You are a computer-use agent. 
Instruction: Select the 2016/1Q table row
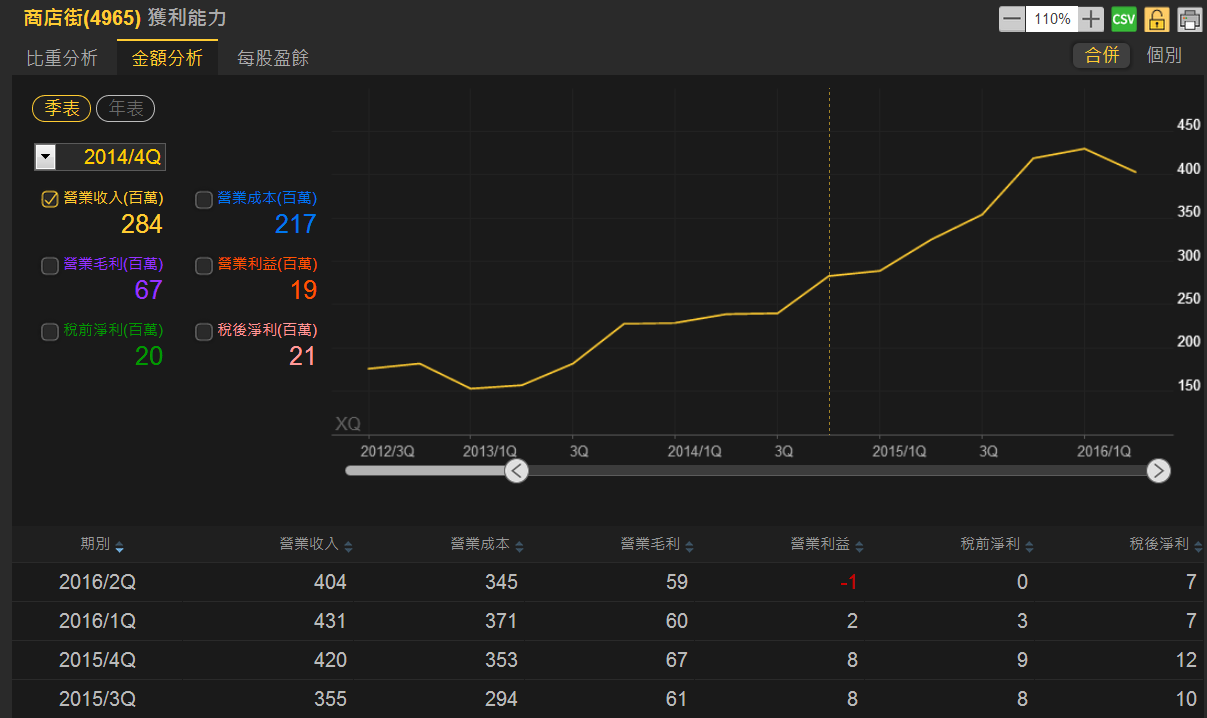[x=600, y=621]
